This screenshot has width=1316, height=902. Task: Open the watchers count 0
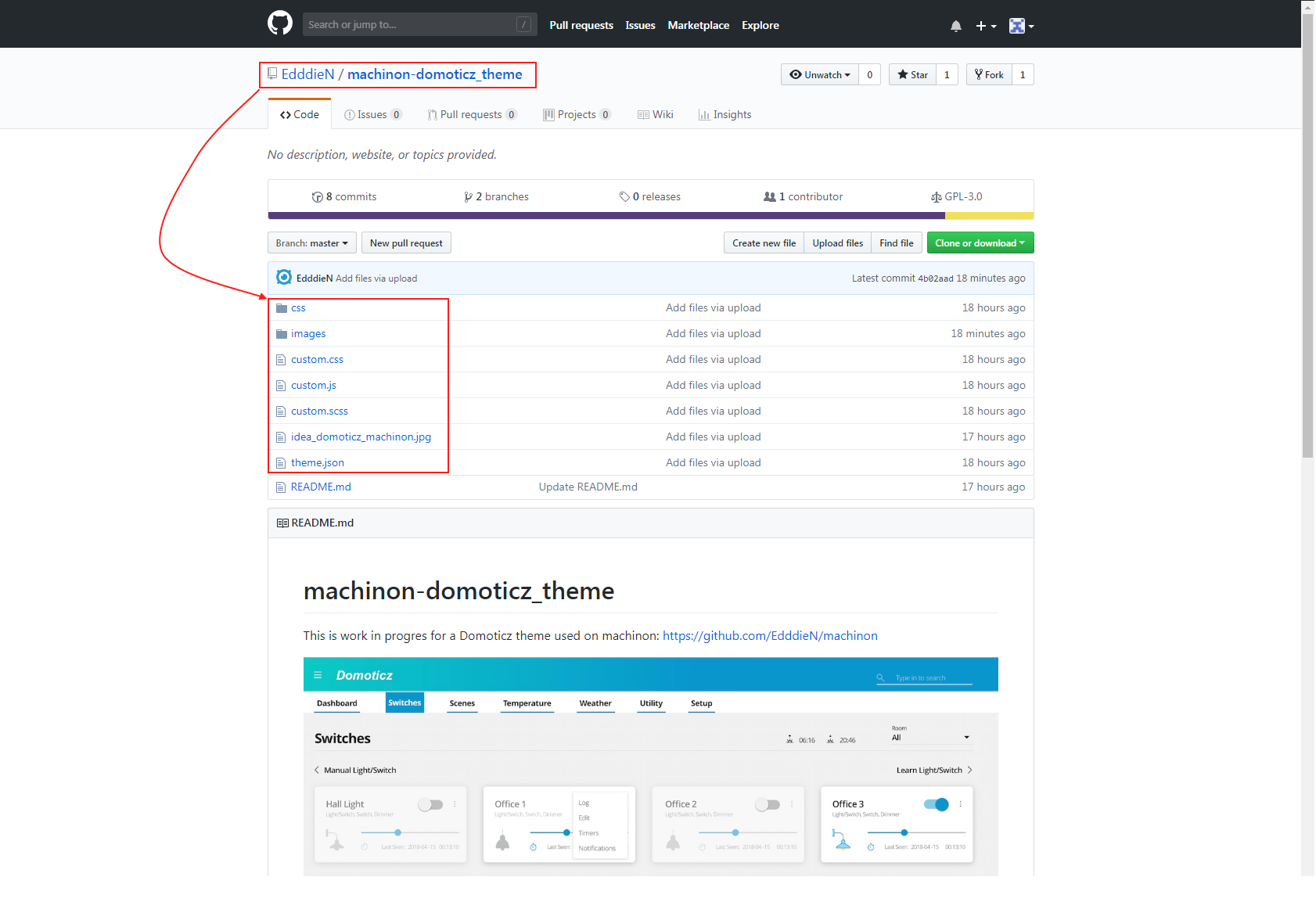click(x=870, y=74)
